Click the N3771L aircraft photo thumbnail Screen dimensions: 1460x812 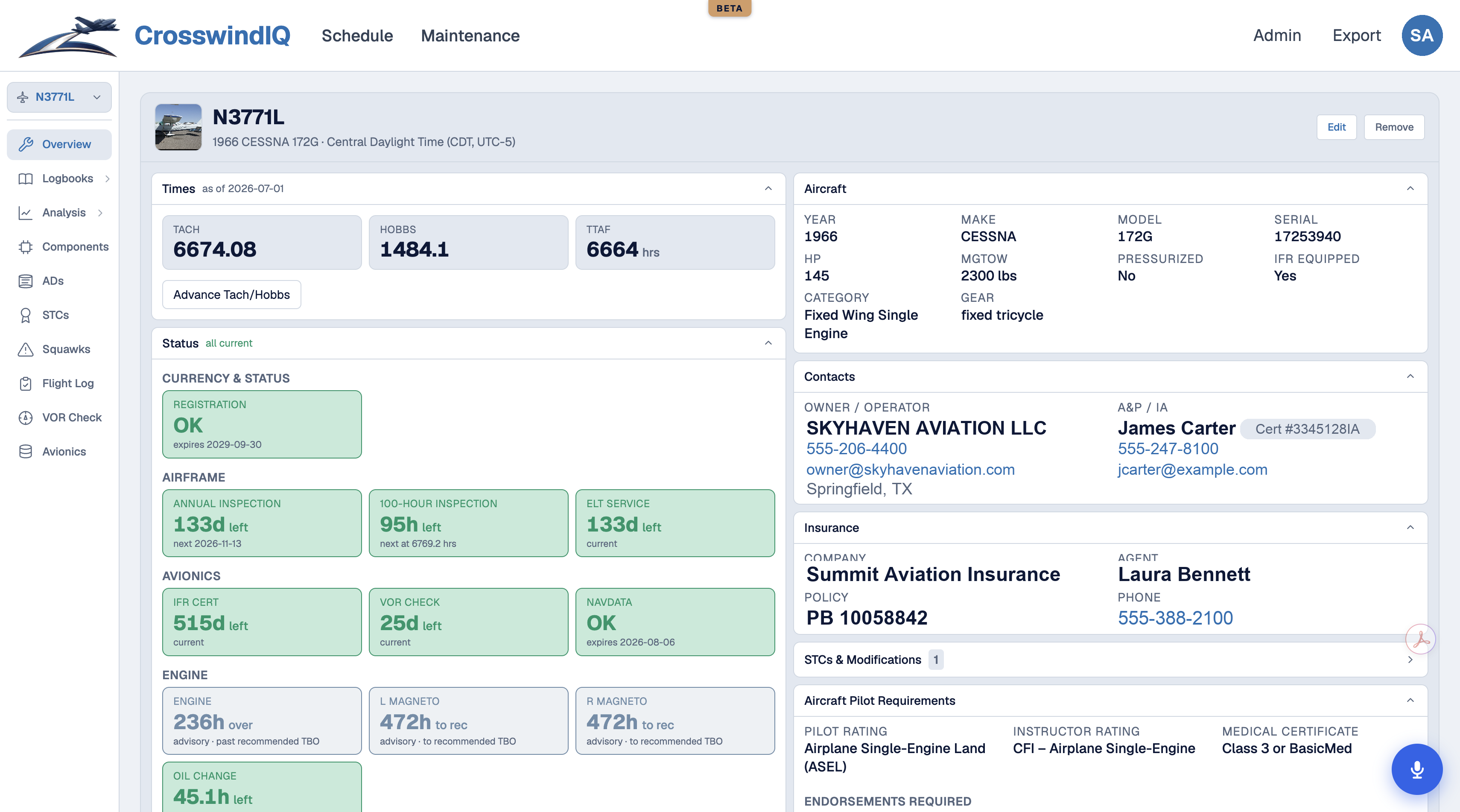[178, 127]
